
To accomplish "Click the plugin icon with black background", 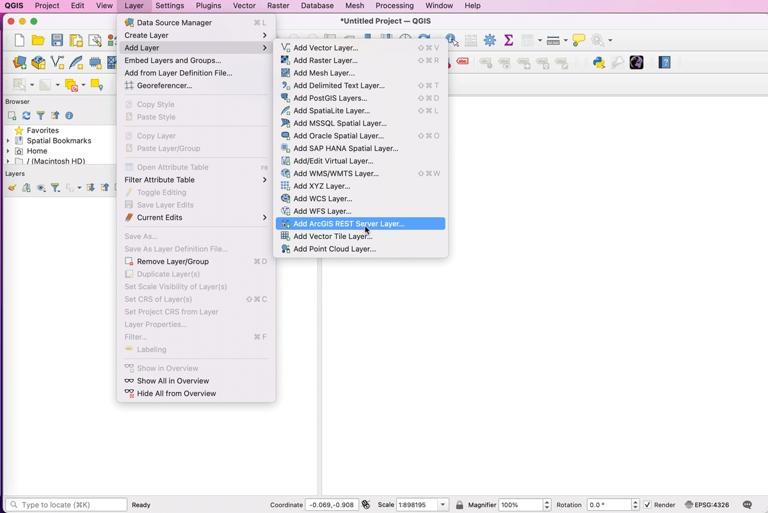I will pyautogui.click(x=636, y=63).
